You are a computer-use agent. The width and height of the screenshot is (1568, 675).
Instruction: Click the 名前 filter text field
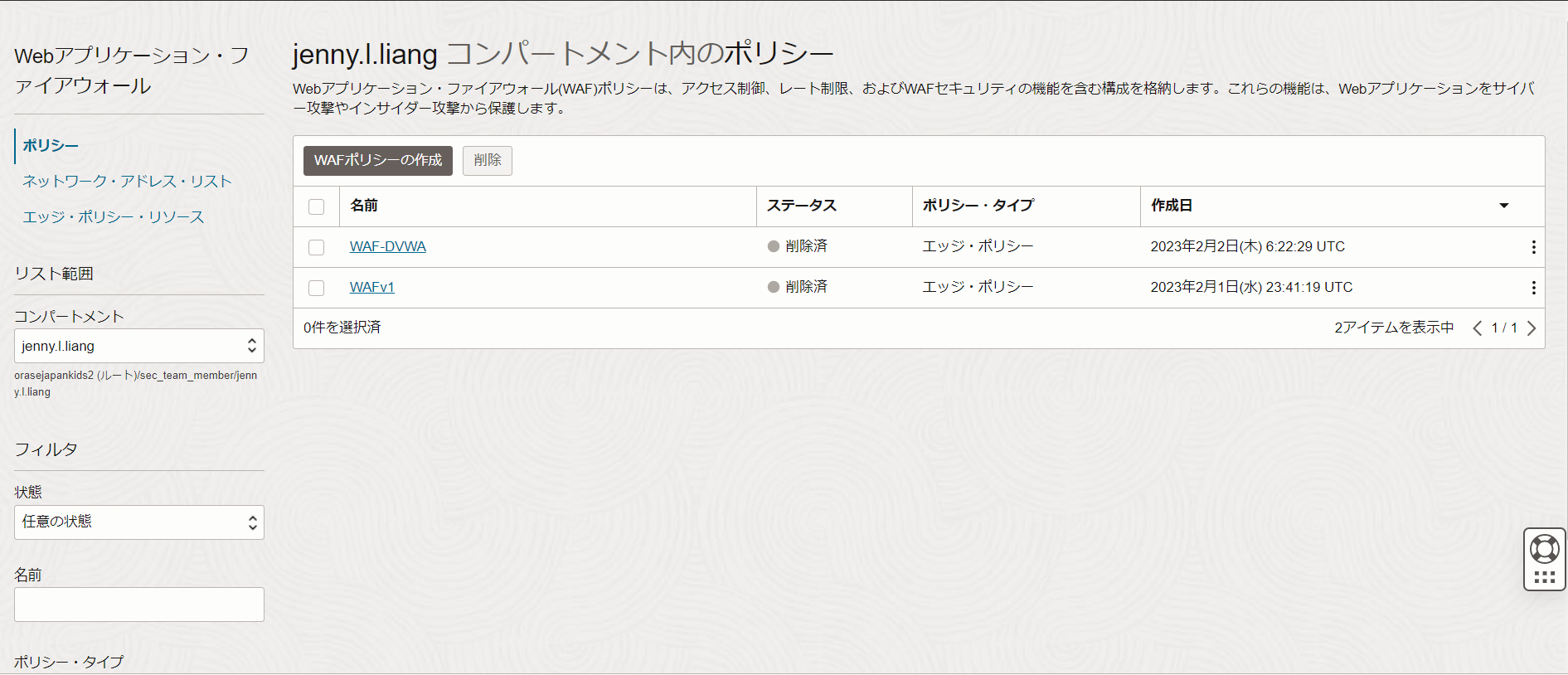(x=139, y=605)
